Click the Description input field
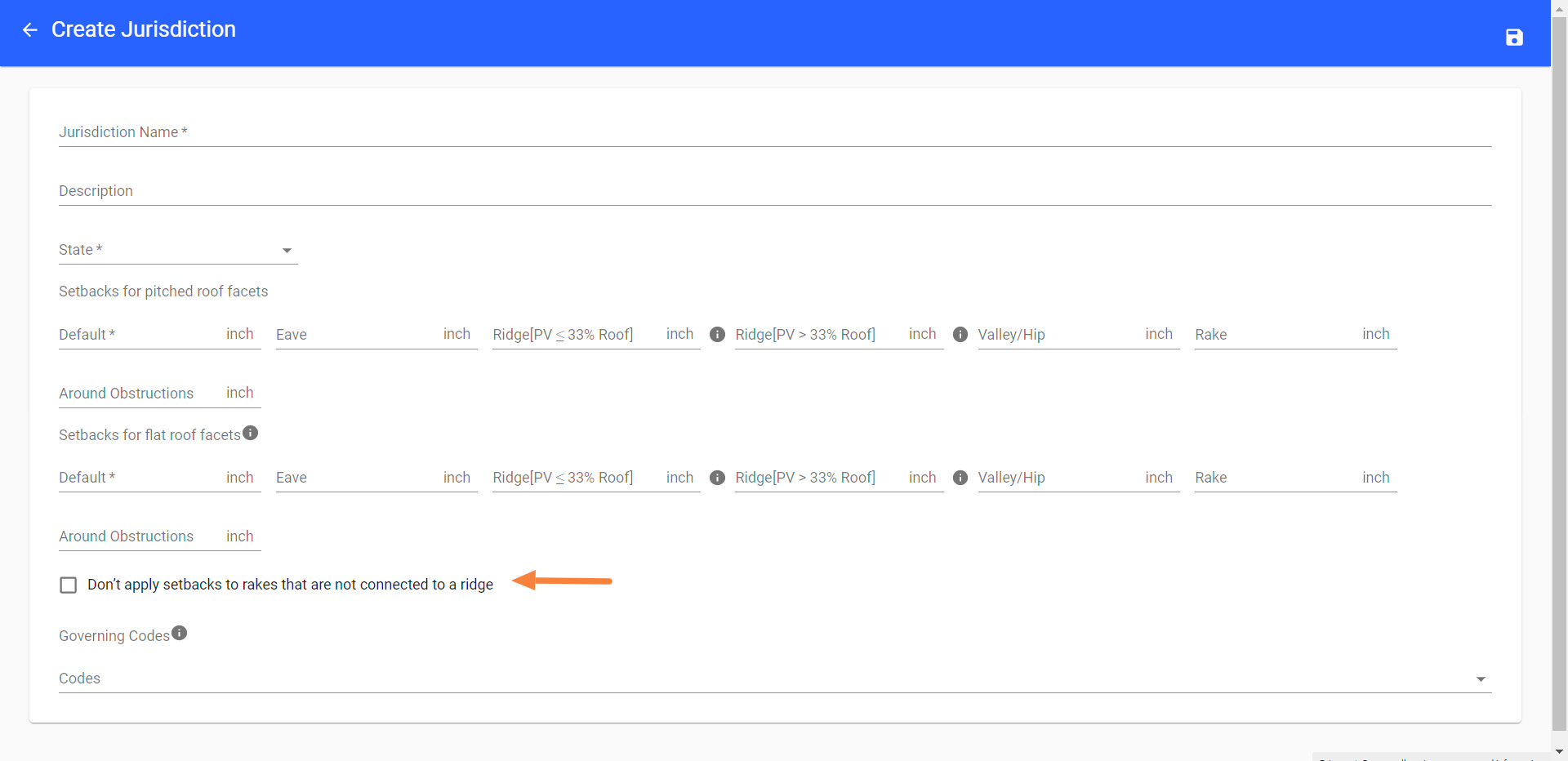The width and height of the screenshot is (1568, 761). [x=774, y=191]
